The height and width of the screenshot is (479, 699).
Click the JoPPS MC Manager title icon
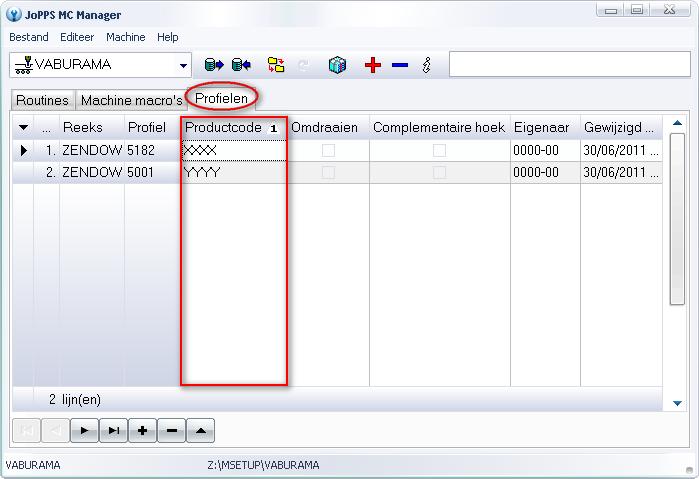coord(14,14)
